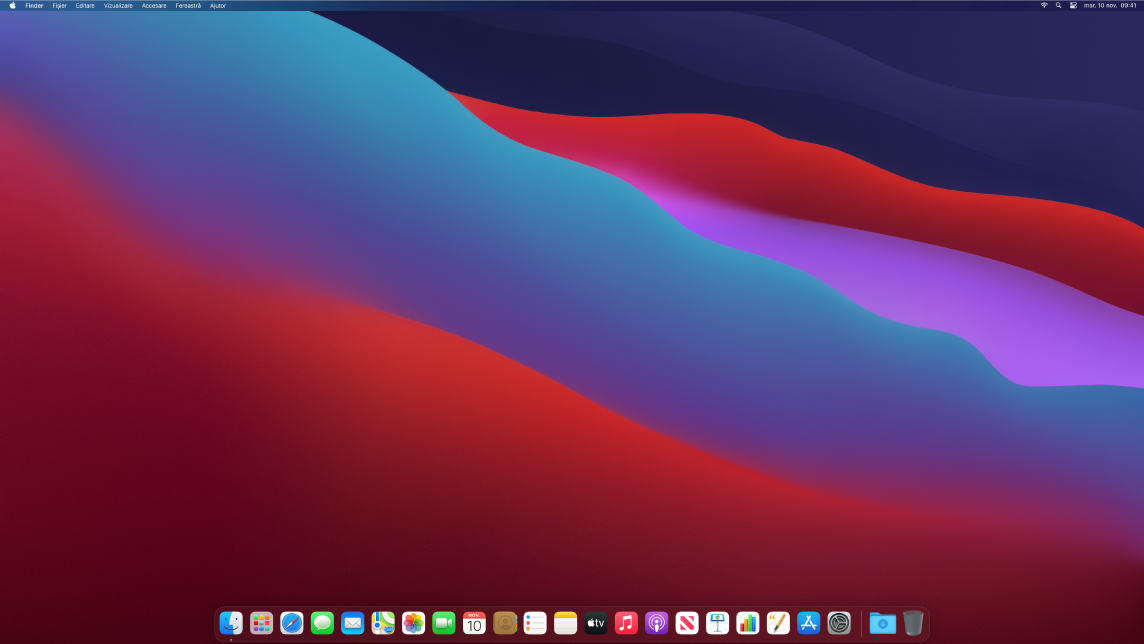Open the Wi-Fi status menu
The image size is (1144, 644).
click(1043, 5)
